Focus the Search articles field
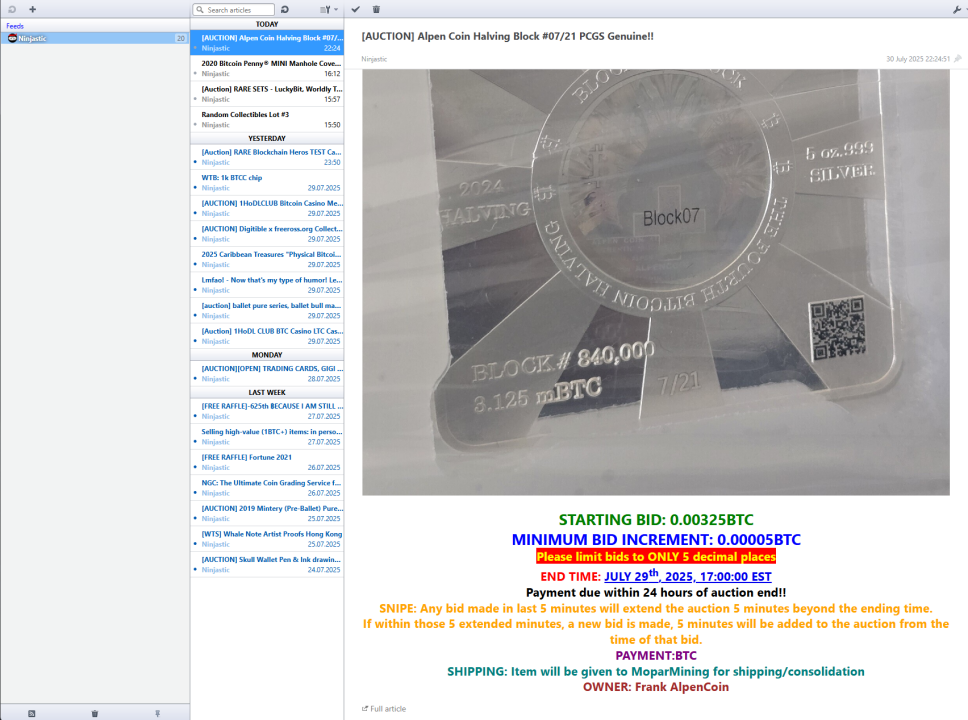Viewport: 968px width, 720px height. (x=233, y=10)
